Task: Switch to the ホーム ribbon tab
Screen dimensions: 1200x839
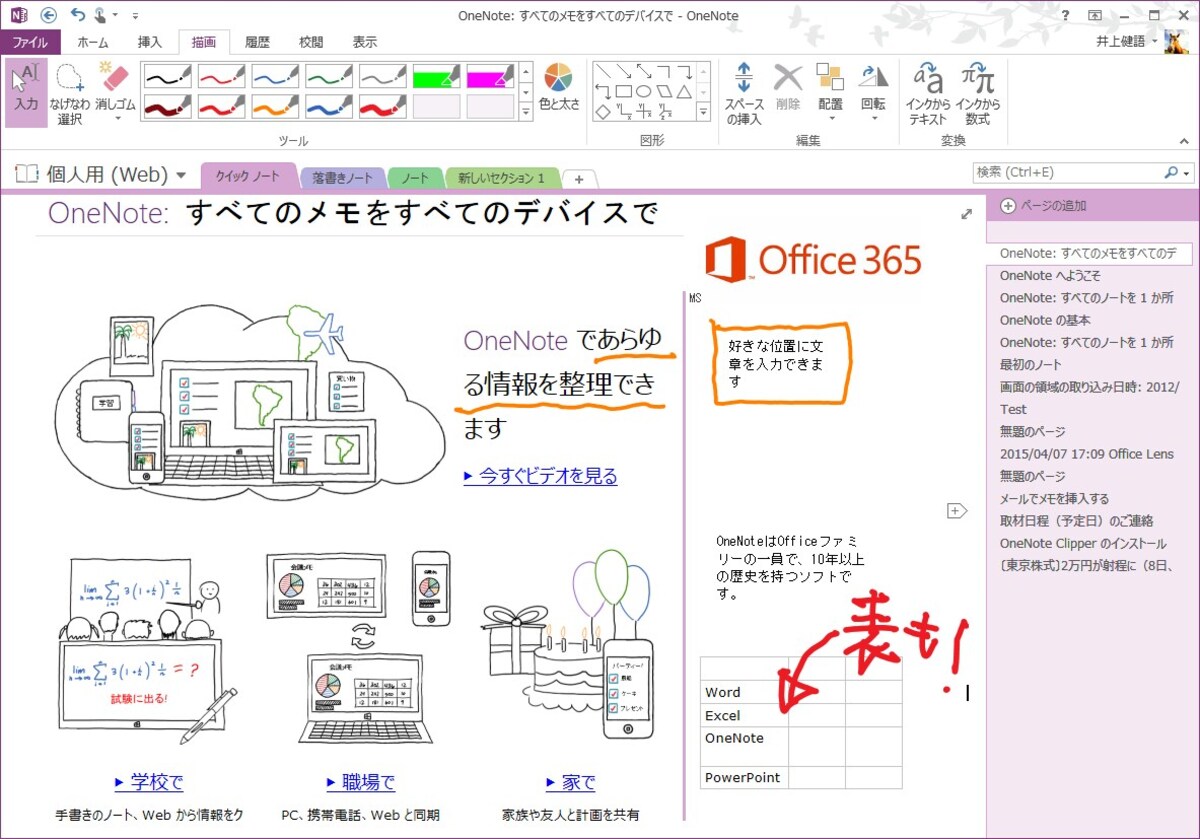Action: point(93,42)
